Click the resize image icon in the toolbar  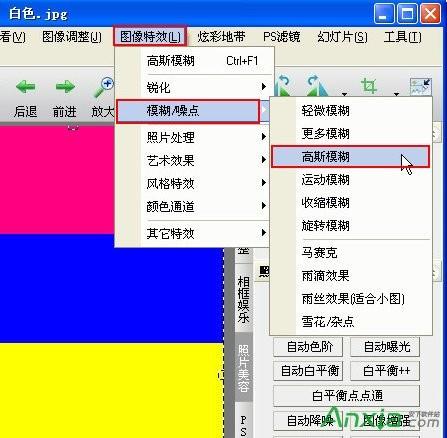tap(420, 87)
